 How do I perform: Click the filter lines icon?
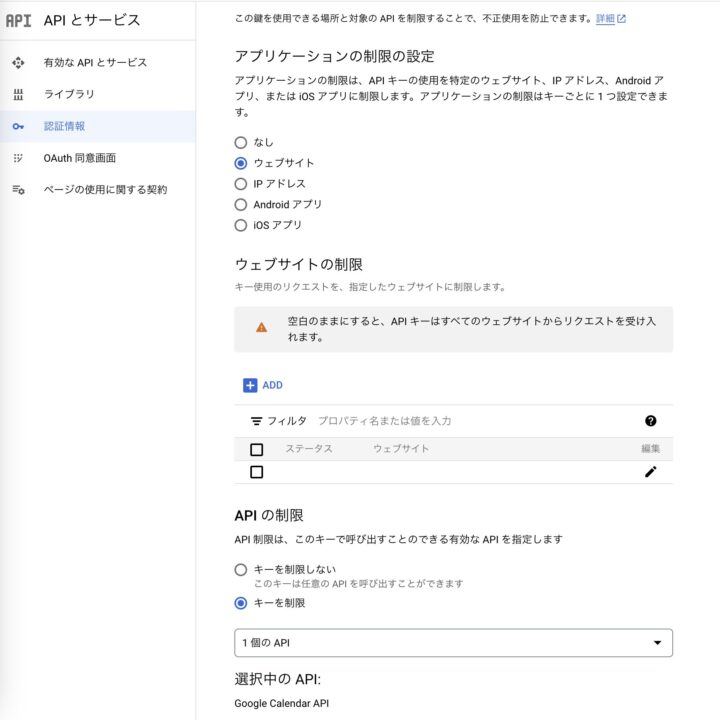[256, 421]
